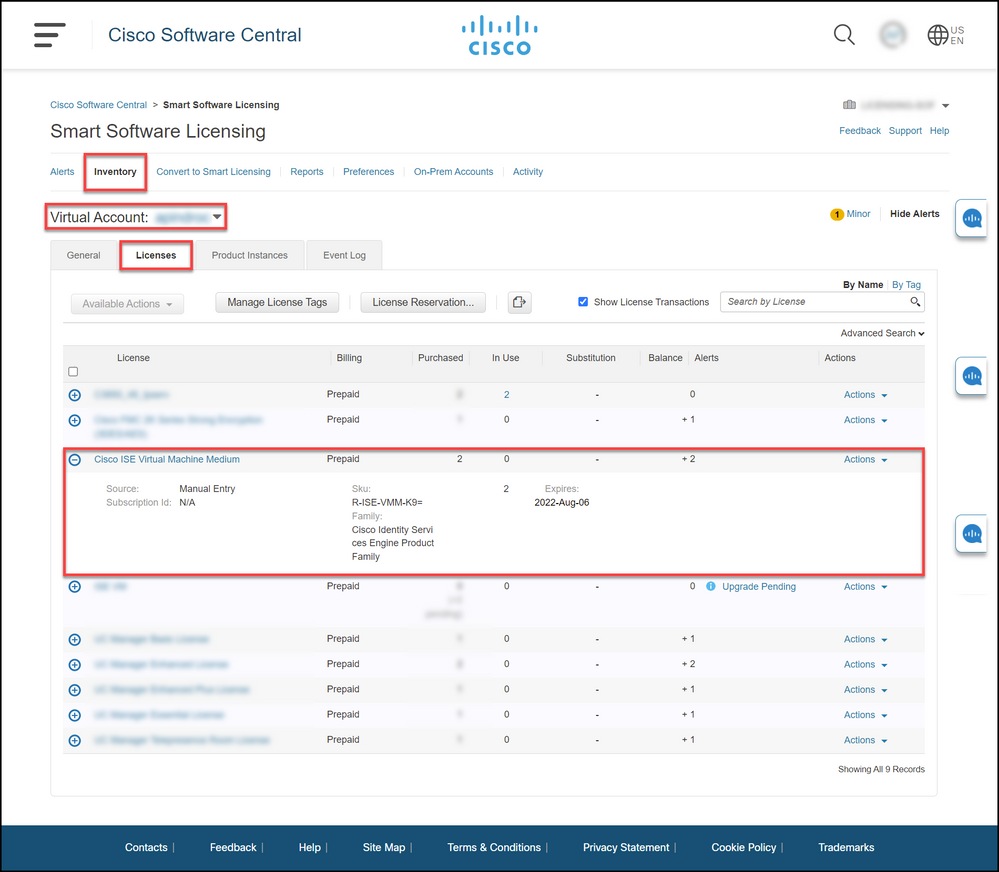Switch license view to By Tag

coord(906,285)
